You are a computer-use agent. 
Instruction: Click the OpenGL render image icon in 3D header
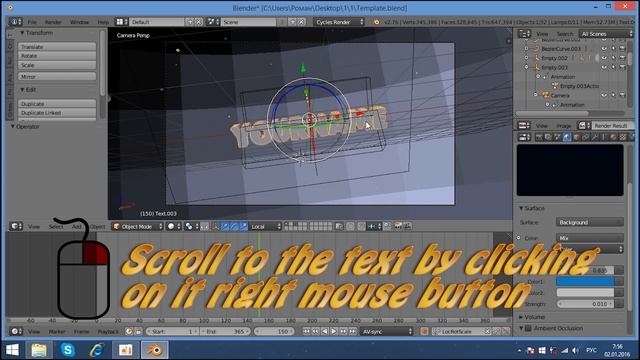click(x=398, y=226)
